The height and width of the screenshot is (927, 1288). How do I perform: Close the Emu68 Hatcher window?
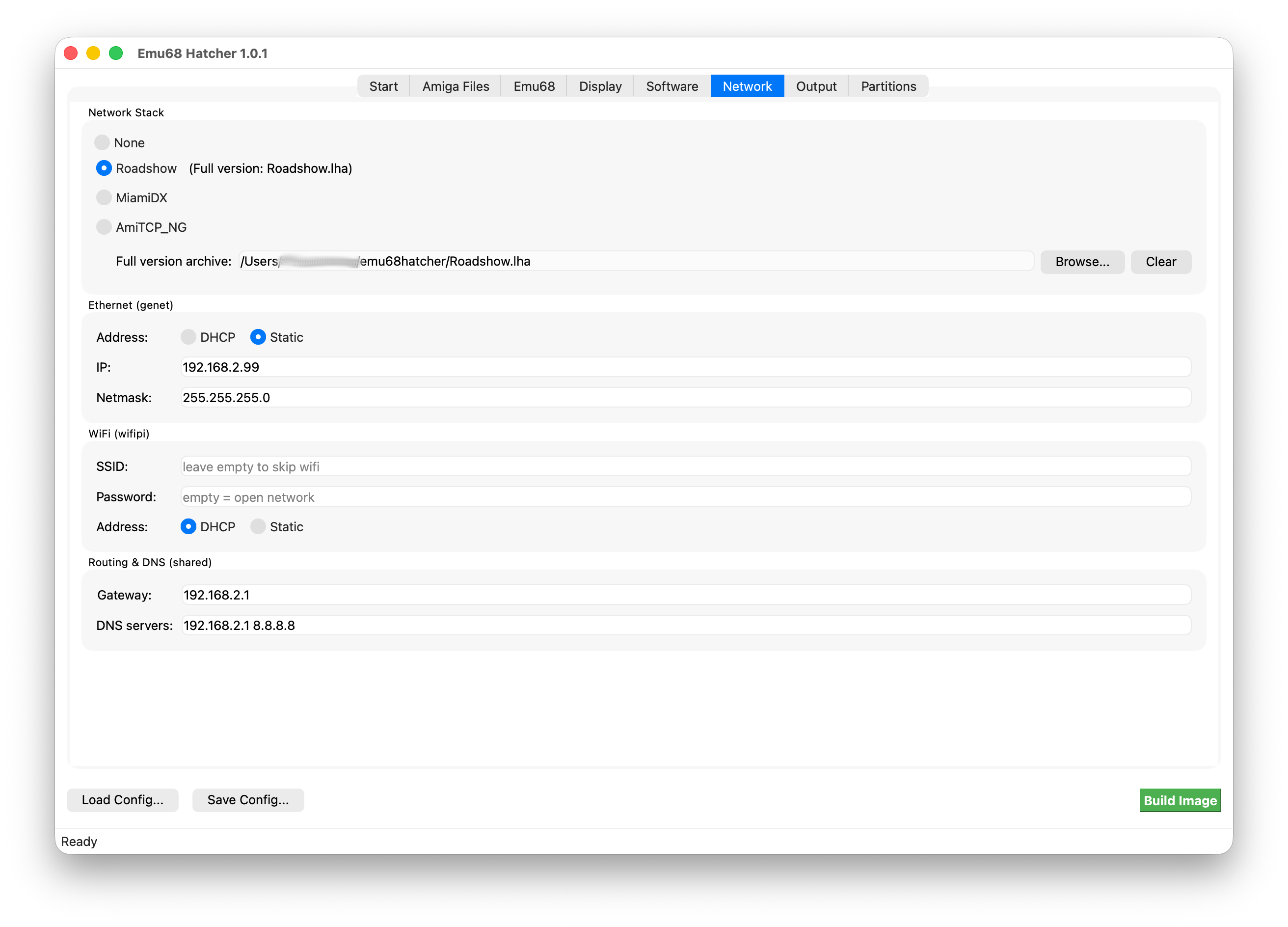pos(71,54)
